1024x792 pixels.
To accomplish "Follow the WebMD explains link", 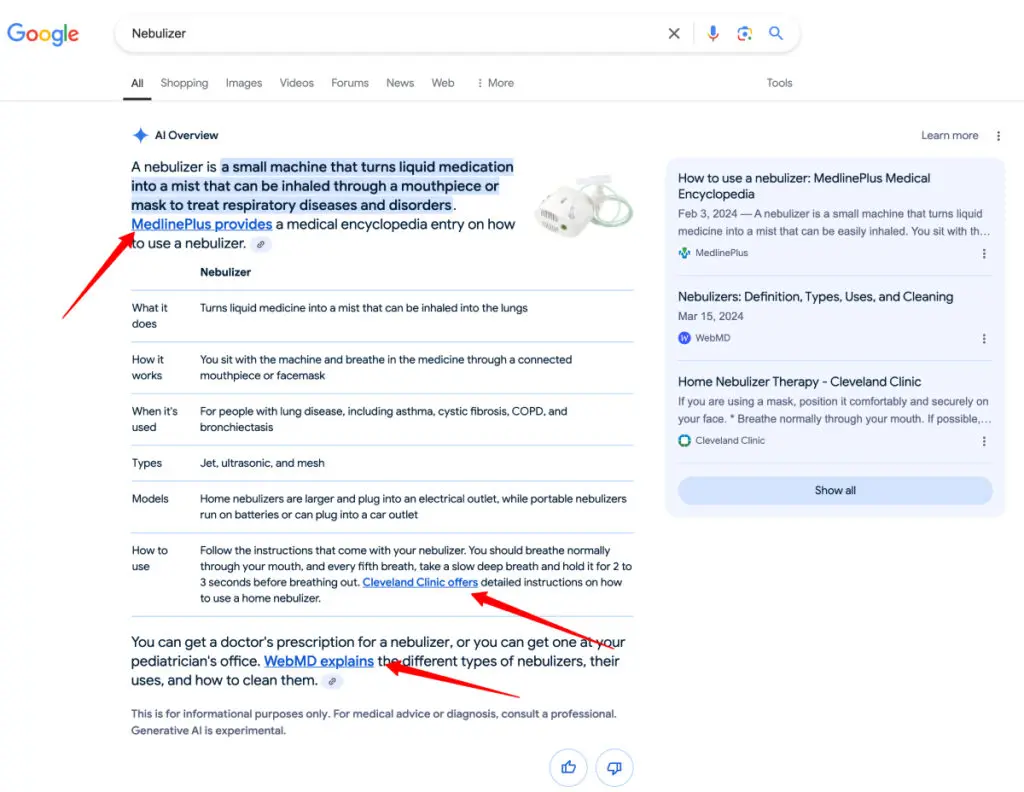I will tap(319, 661).
